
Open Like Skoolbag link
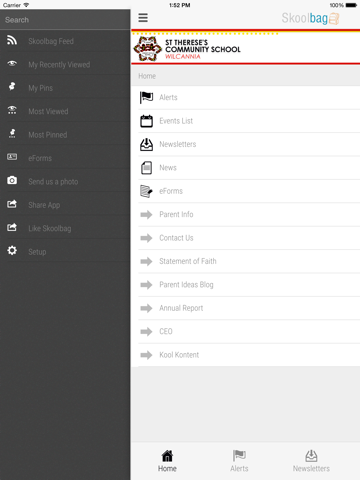pyautogui.click(x=65, y=228)
